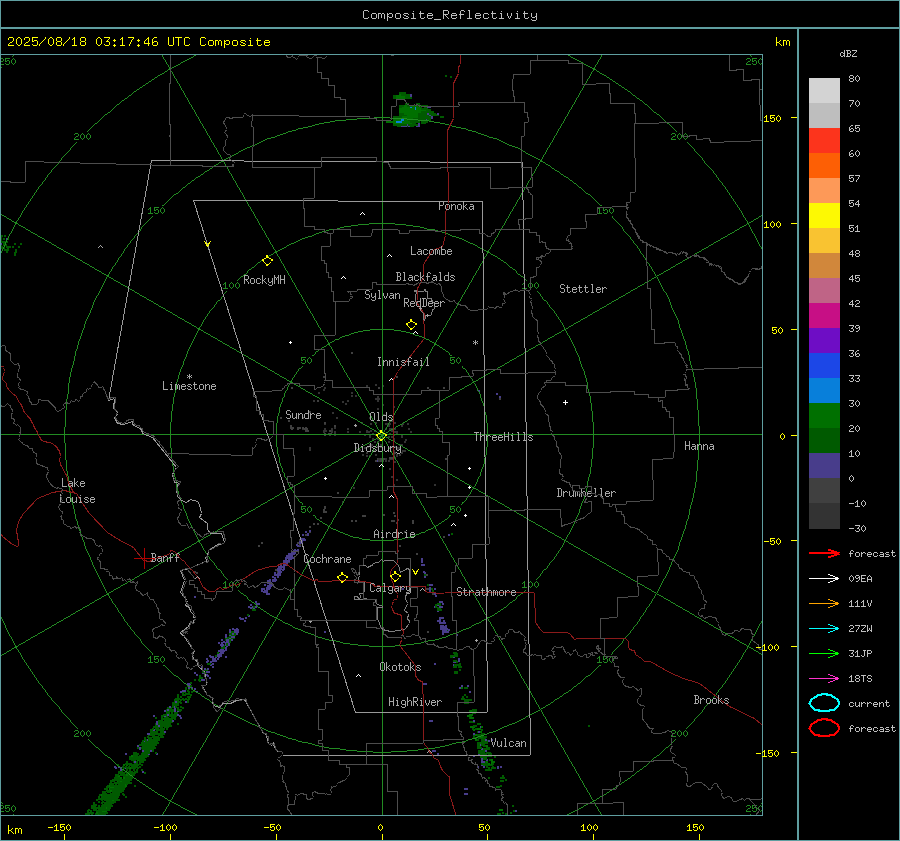Pick the magenta 42 dBZ color swatch
Viewport: 900px width, 841px height.
pos(824,315)
